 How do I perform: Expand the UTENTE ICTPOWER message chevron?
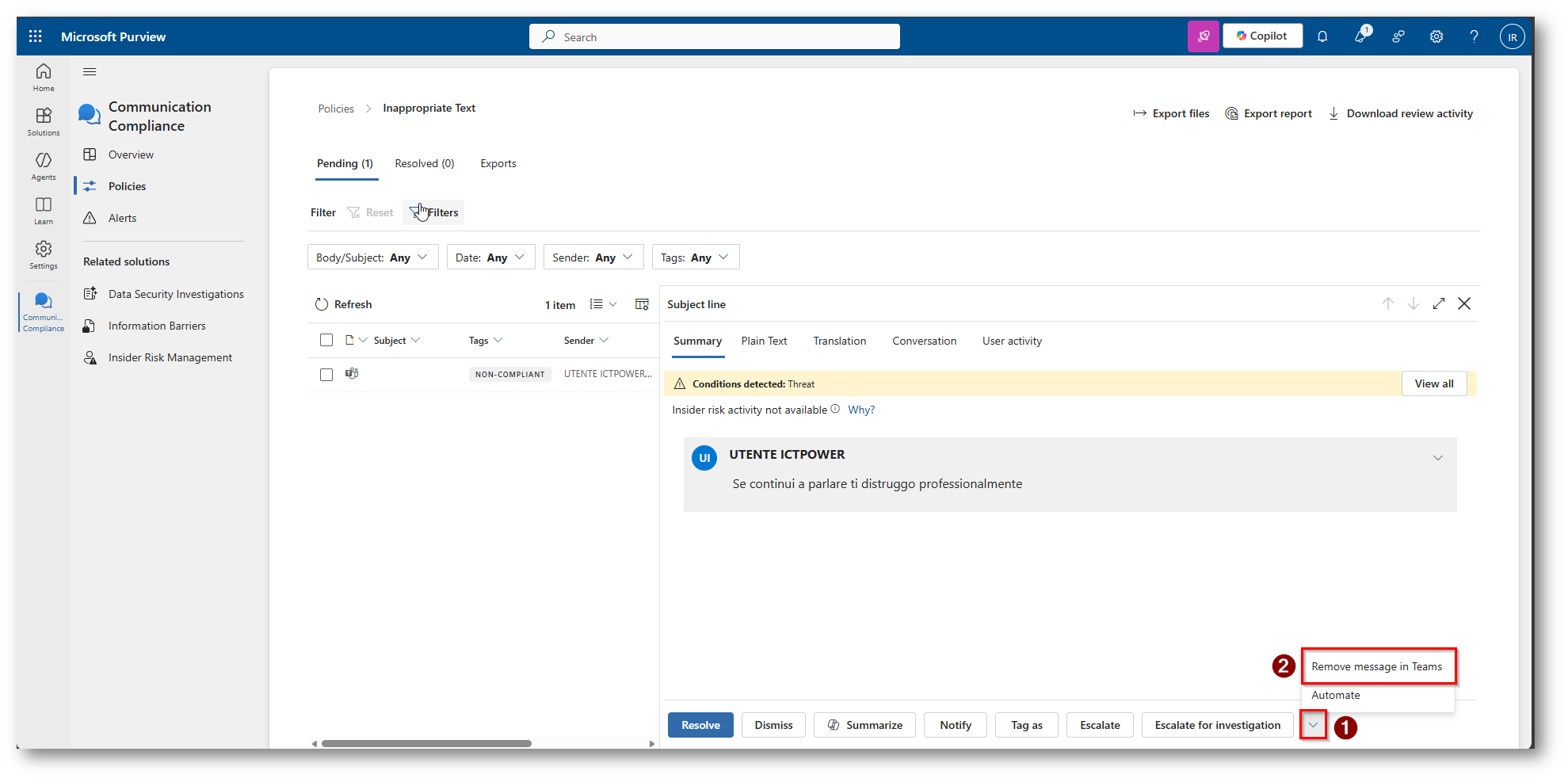[x=1437, y=458]
